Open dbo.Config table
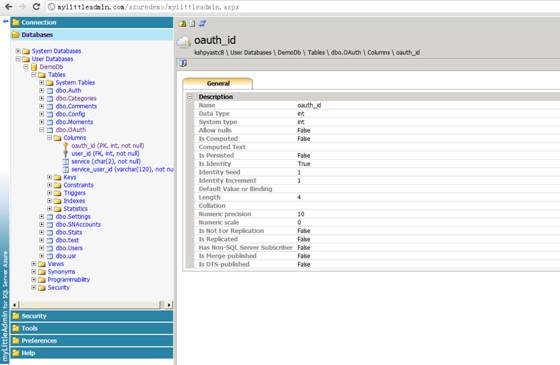560x365 pixels. pos(70,114)
